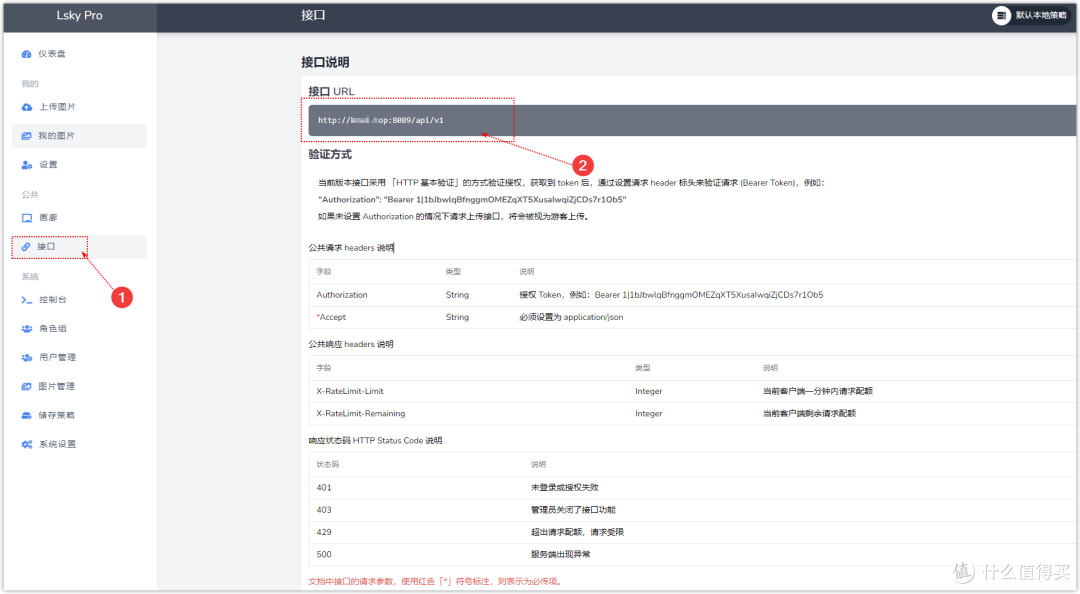Click the 429 status code row
This screenshot has height=594, width=1080.
(690, 532)
